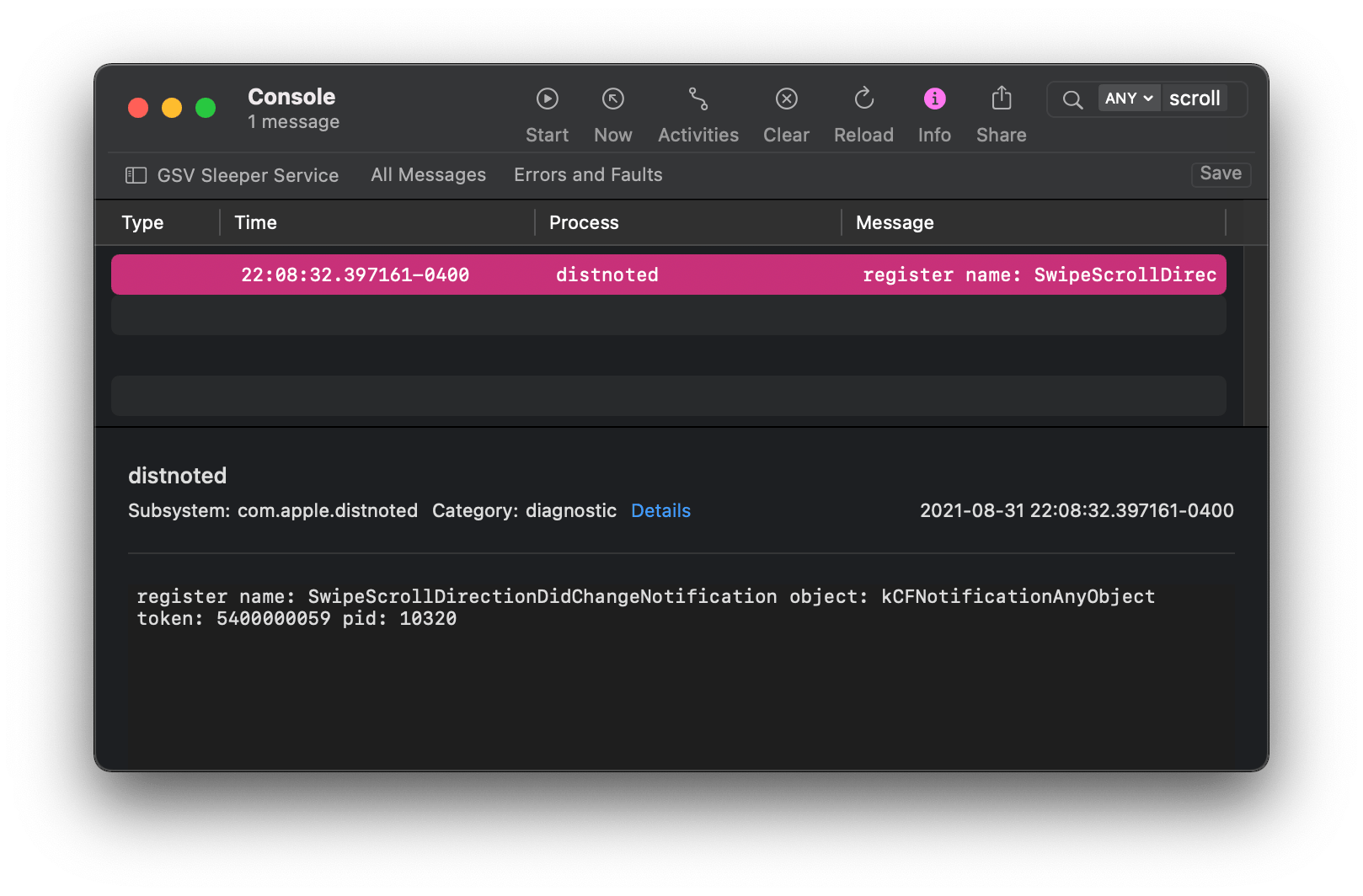Toggle the sidebar visibility
The image size is (1363, 896).
tap(136, 175)
